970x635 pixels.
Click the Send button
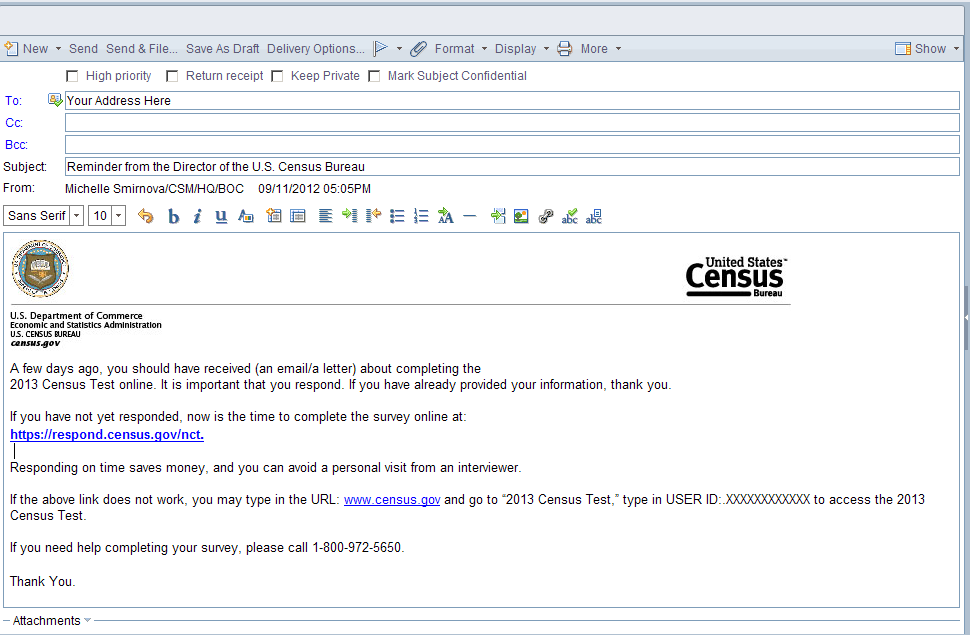84,48
